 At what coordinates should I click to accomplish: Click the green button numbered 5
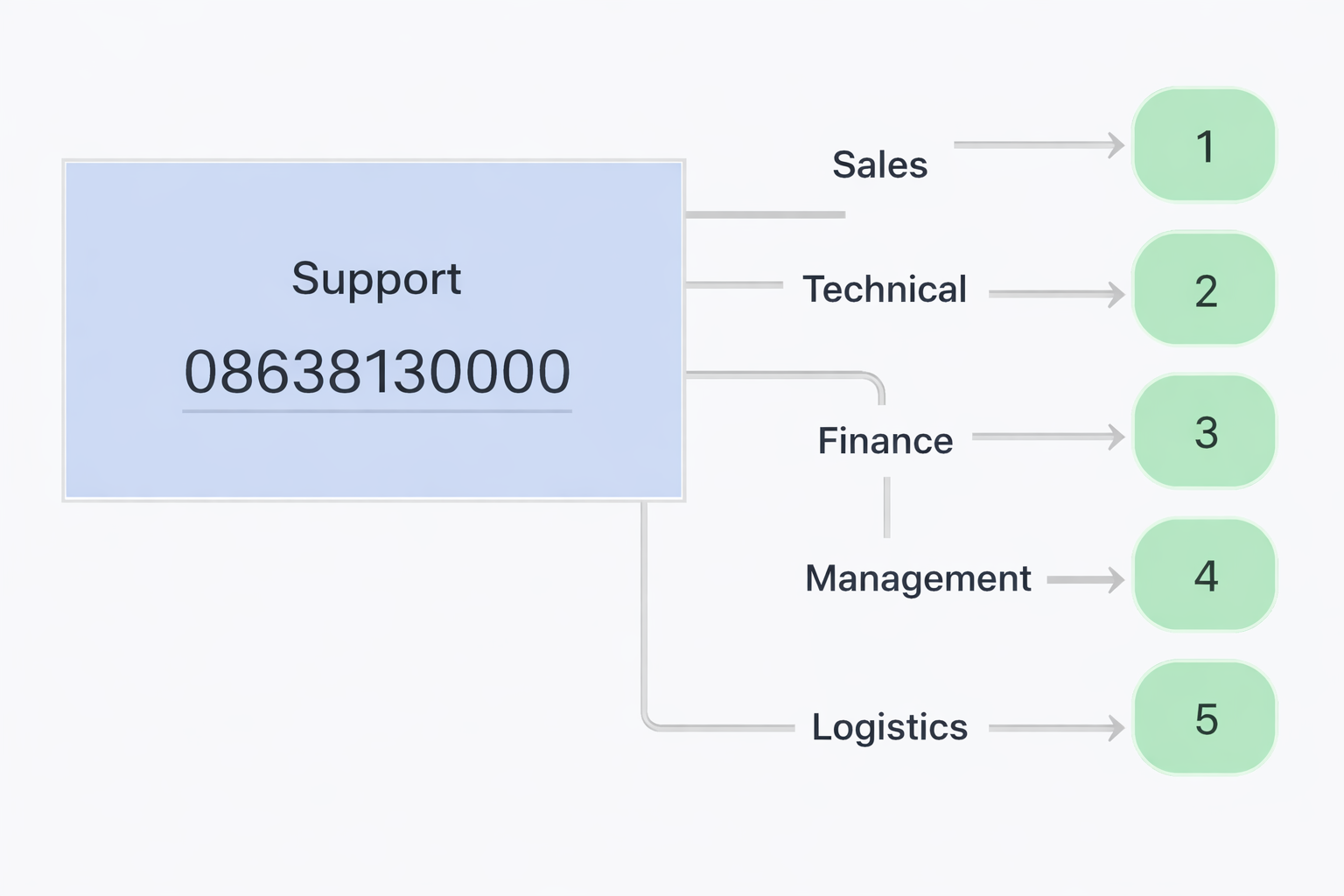click(1205, 718)
